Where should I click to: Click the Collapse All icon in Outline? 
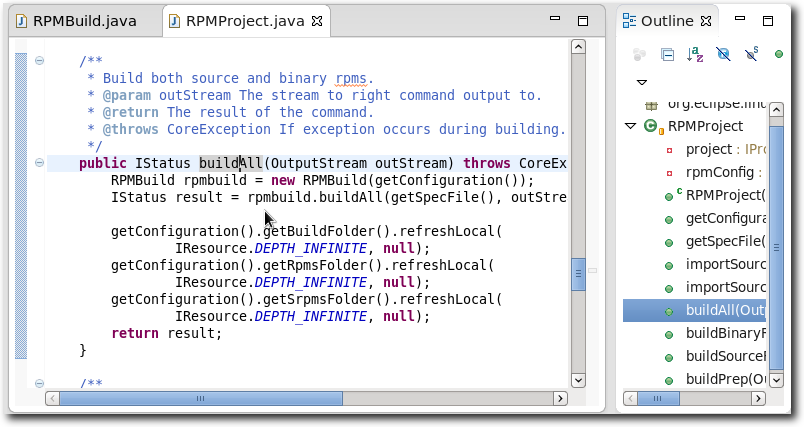pos(667,54)
